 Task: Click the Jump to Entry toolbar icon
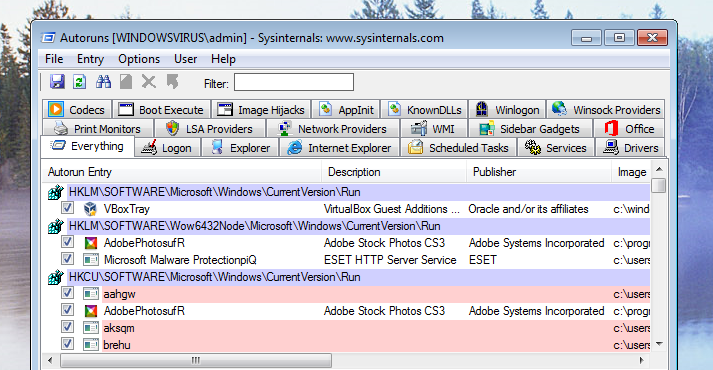point(172,82)
